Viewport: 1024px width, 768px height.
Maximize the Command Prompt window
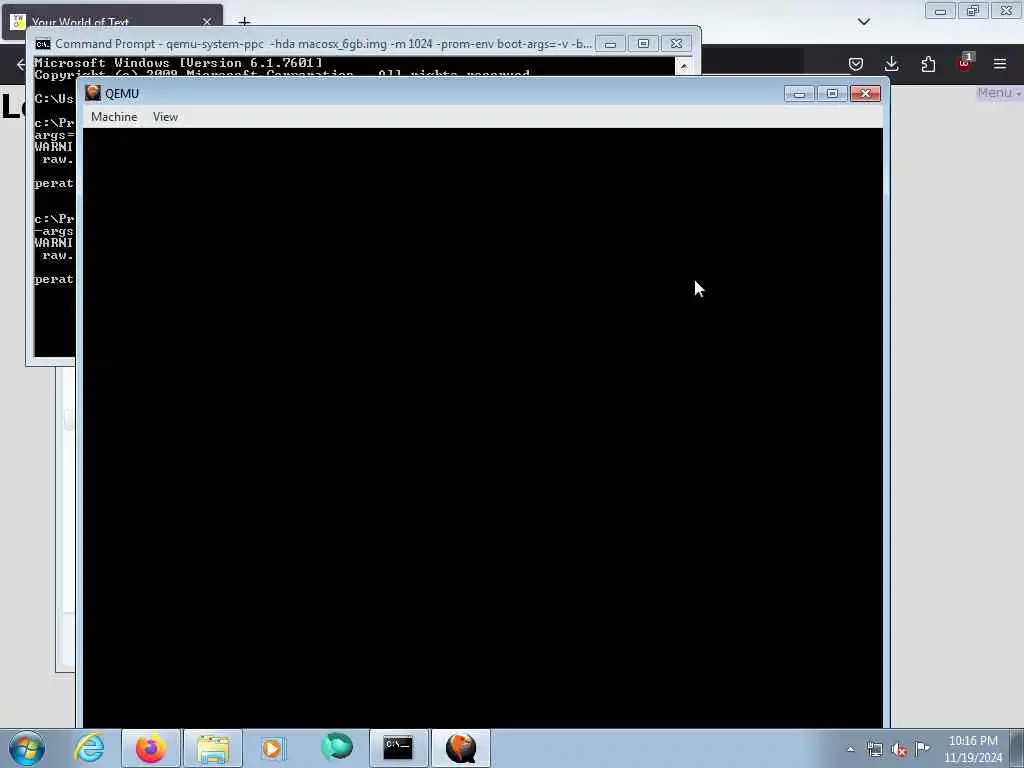point(643,44)
